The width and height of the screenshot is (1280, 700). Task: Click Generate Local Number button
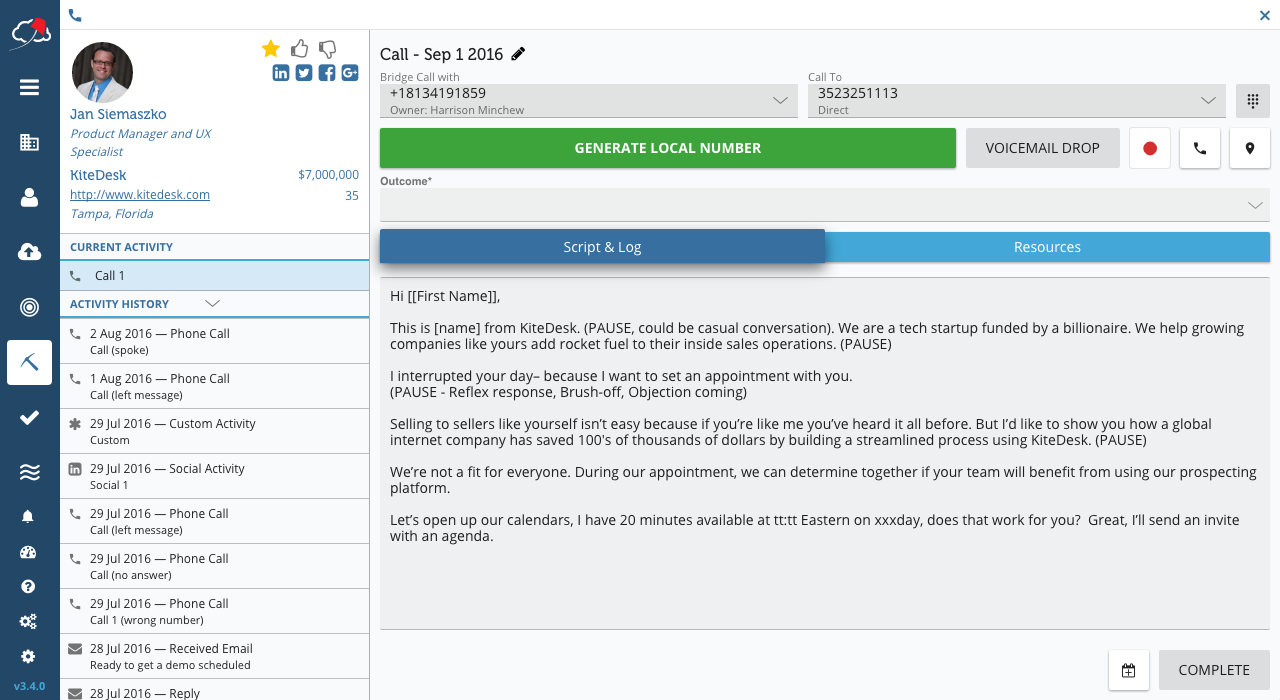click(x=667, y=148)
